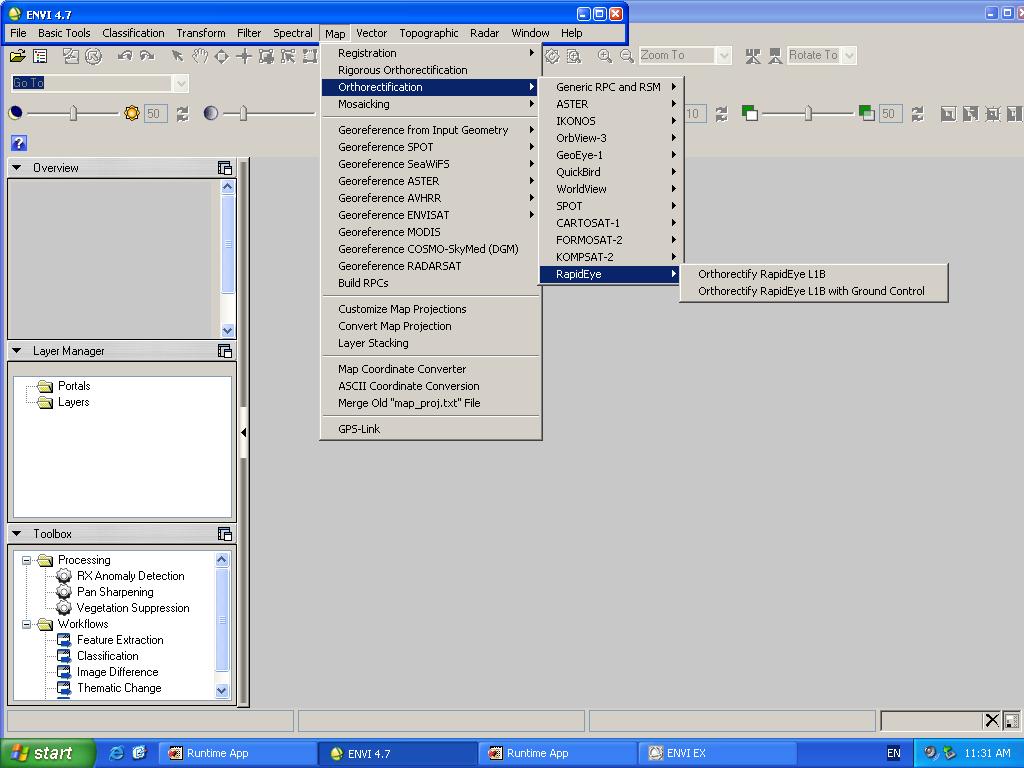Image resolution: width=1024 pixels, height=768 pixels.
Task: Switch to ENVI 4.7 taskbar button
Action: tap(397, 753)
